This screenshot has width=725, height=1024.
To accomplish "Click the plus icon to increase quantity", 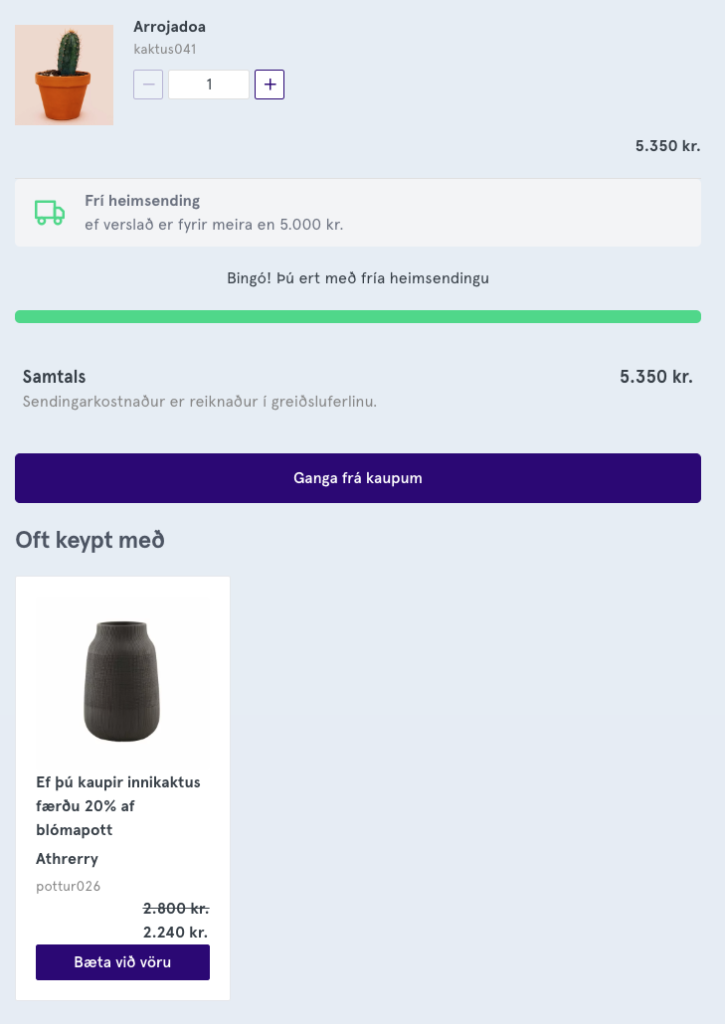I will click(269, 85).
